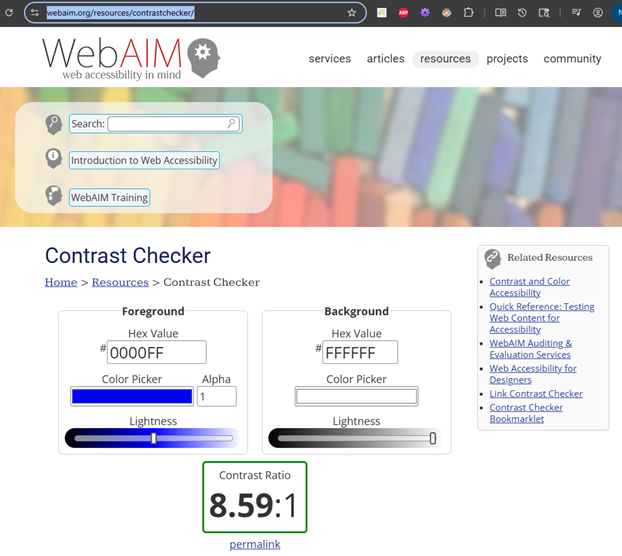Open media controls music-note icon
This screenshot has height=556, width=622.
click(576, 13)
